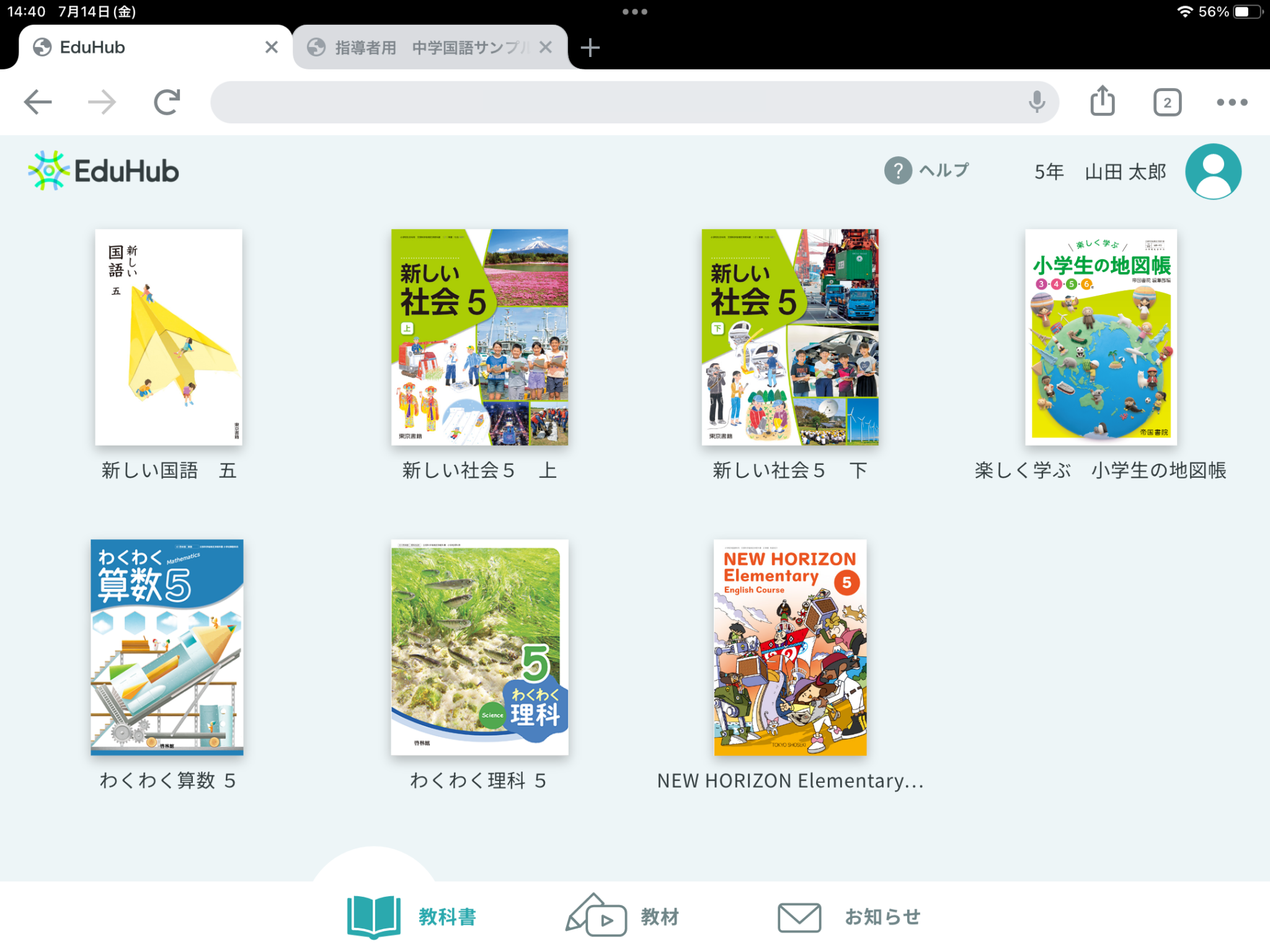Open the お知らせ (notifications) envelope icon
This screenshot has height=952, width=1270.
click(799, 915)
